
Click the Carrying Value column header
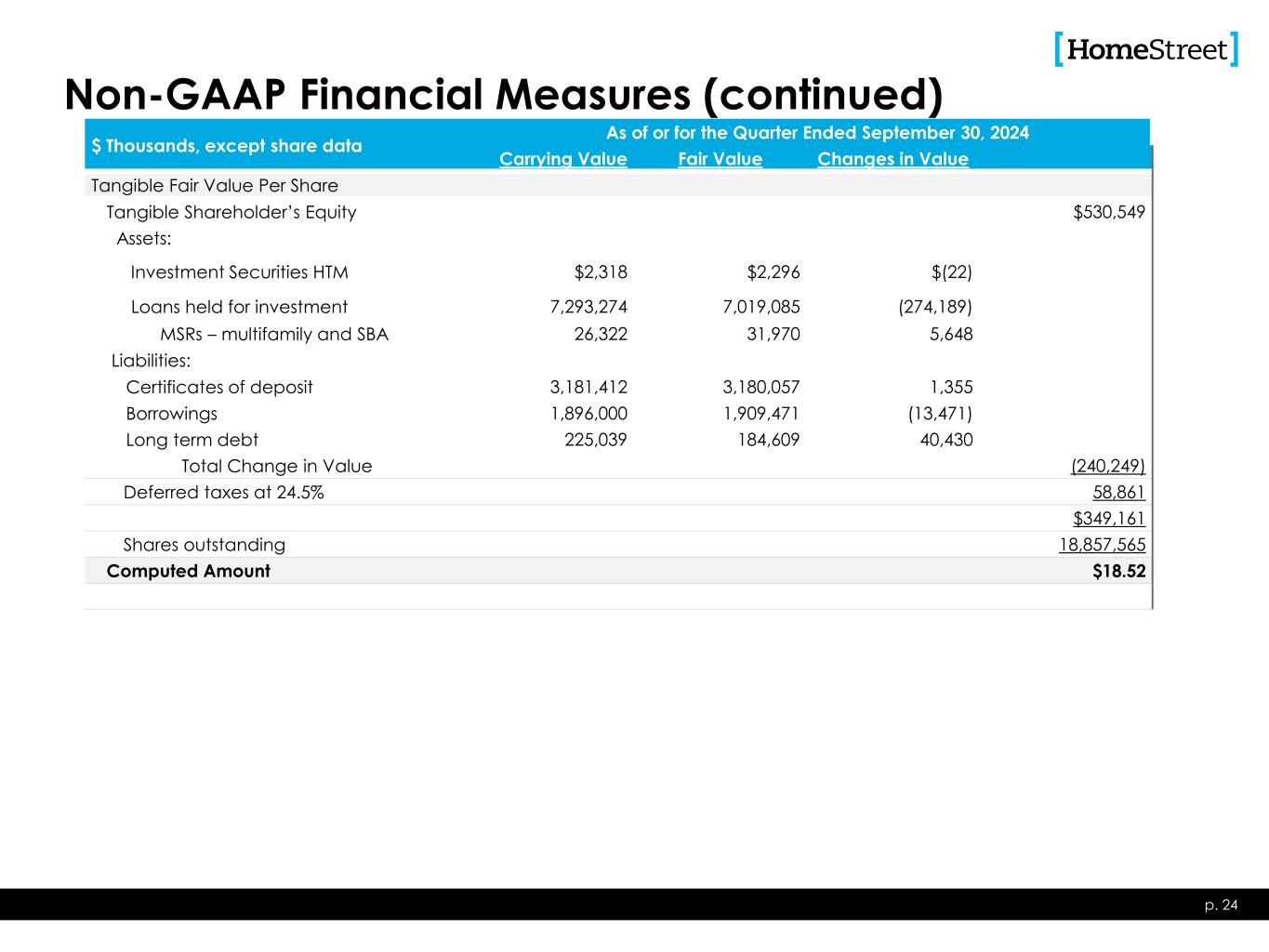pyautogui.click(x=563, y=159)
